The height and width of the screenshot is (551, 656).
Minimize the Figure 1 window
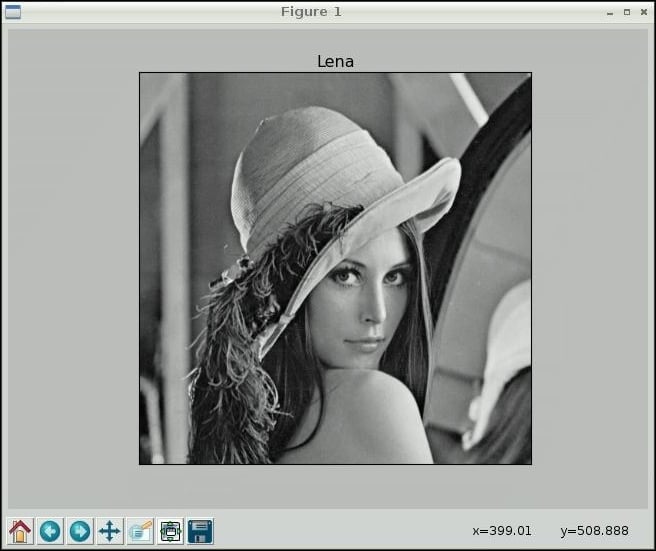tap(610, 13)
